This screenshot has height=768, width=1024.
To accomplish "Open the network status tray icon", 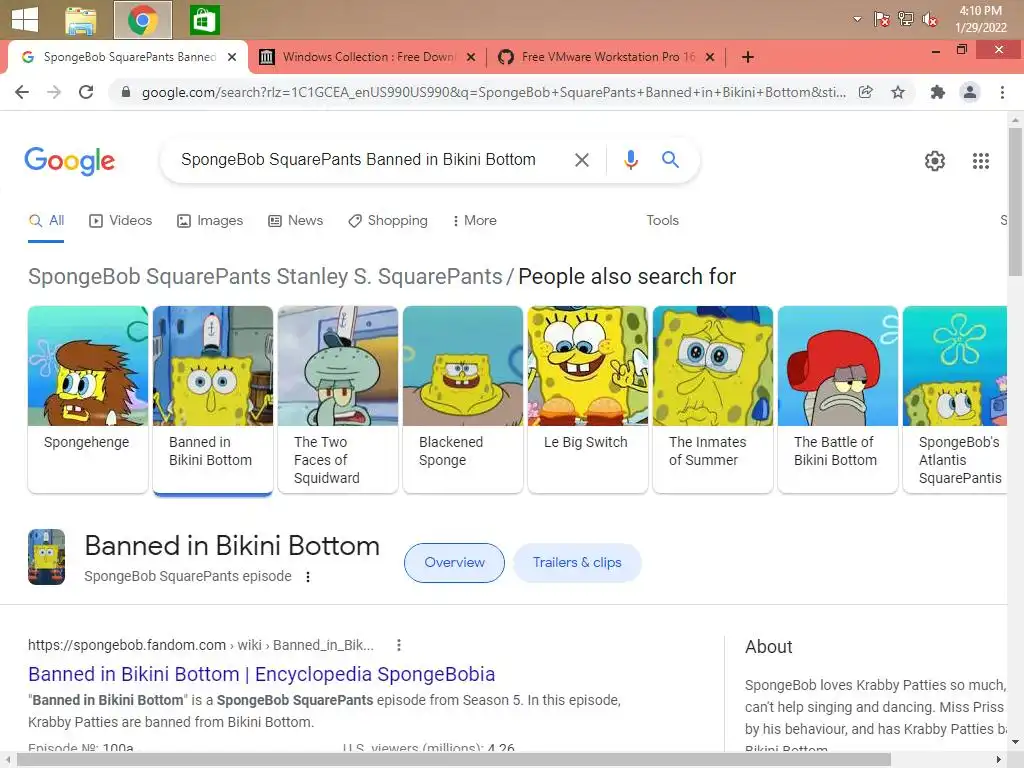I will [905, 19].
